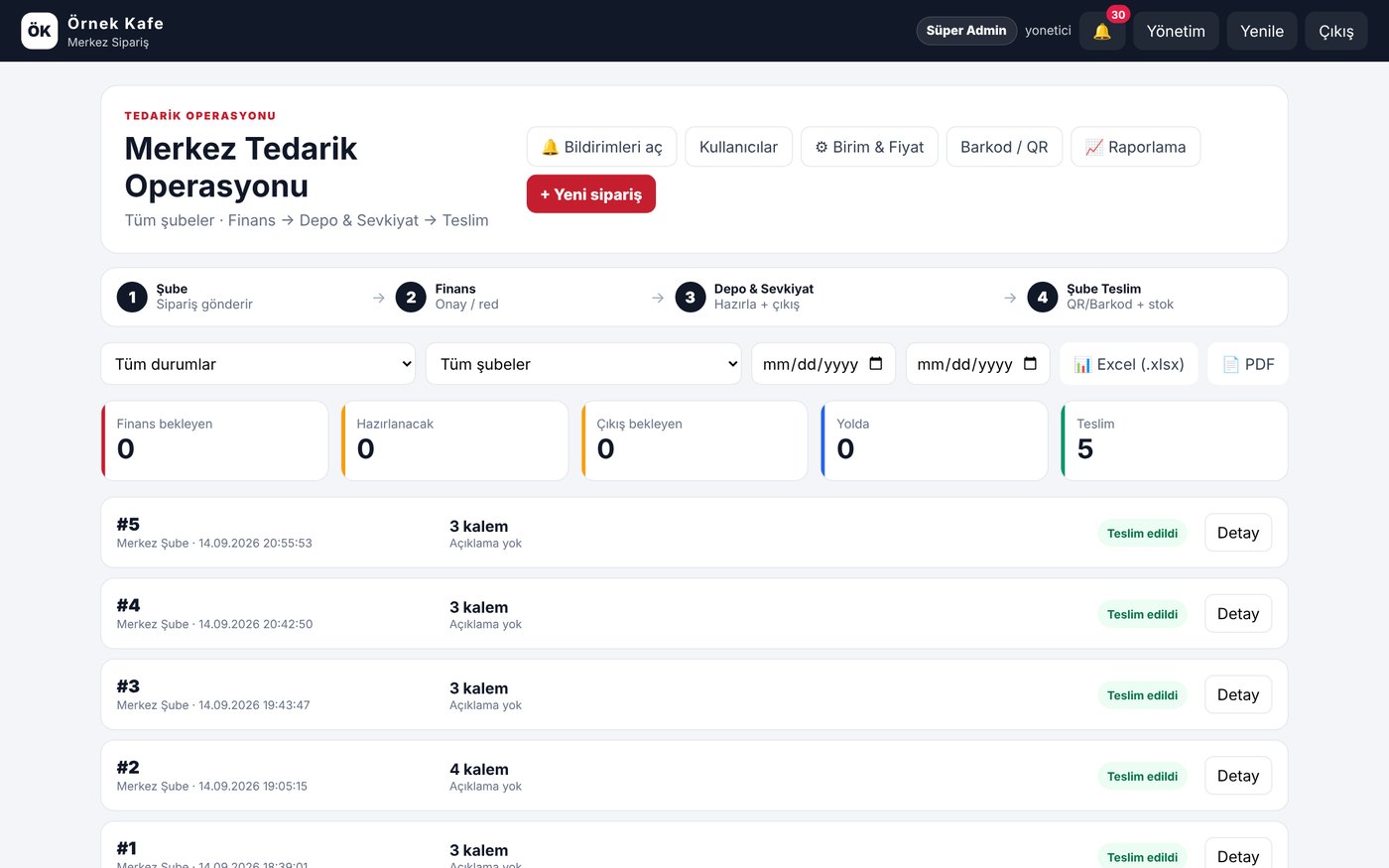Export orders as PDF
The image size is (1389, 868).
coord(1248,364)
